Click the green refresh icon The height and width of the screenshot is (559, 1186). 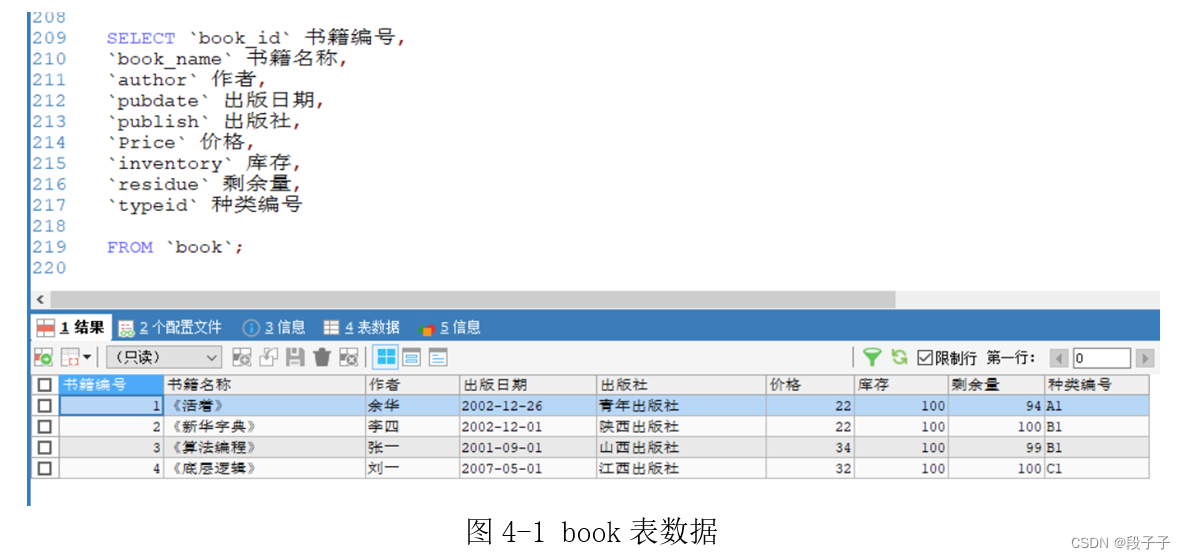899,357
